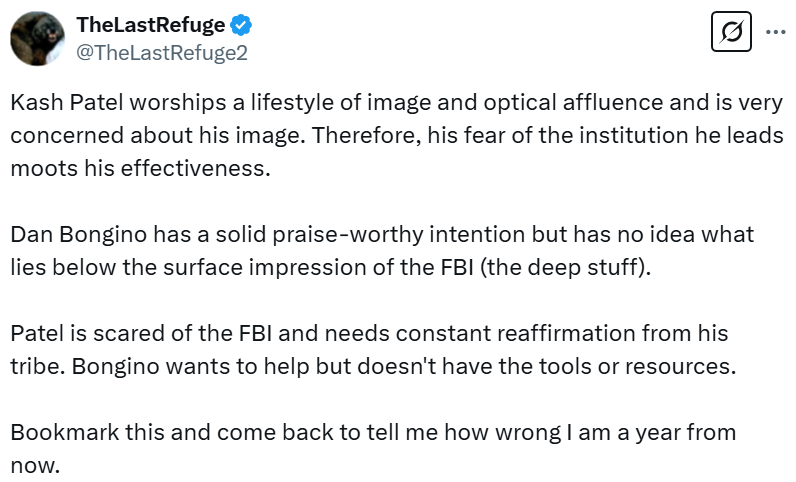Click the Grok explain post icon

coord(731,33)
